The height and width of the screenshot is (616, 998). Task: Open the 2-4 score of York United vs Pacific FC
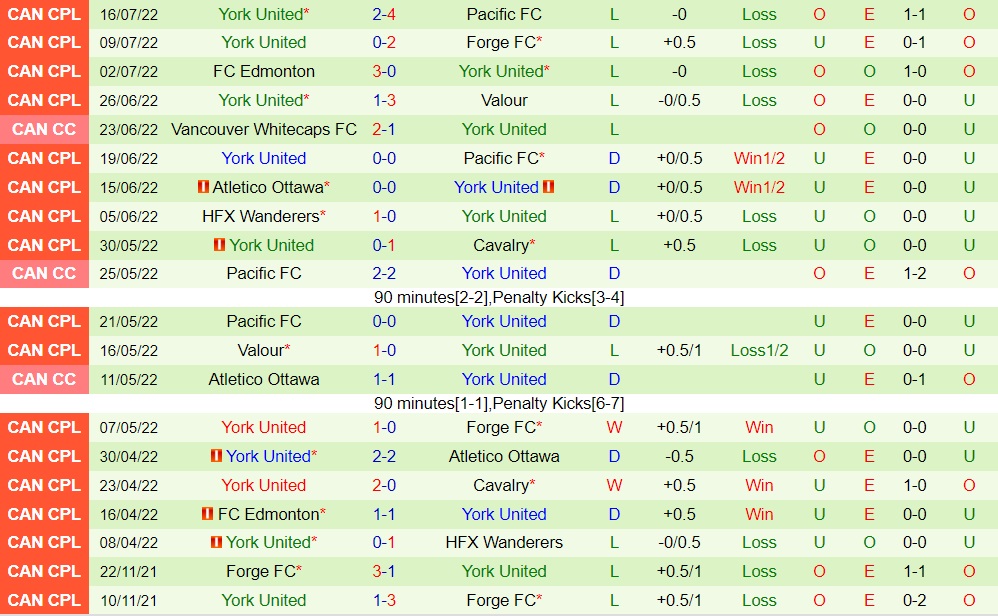point(384,14)
